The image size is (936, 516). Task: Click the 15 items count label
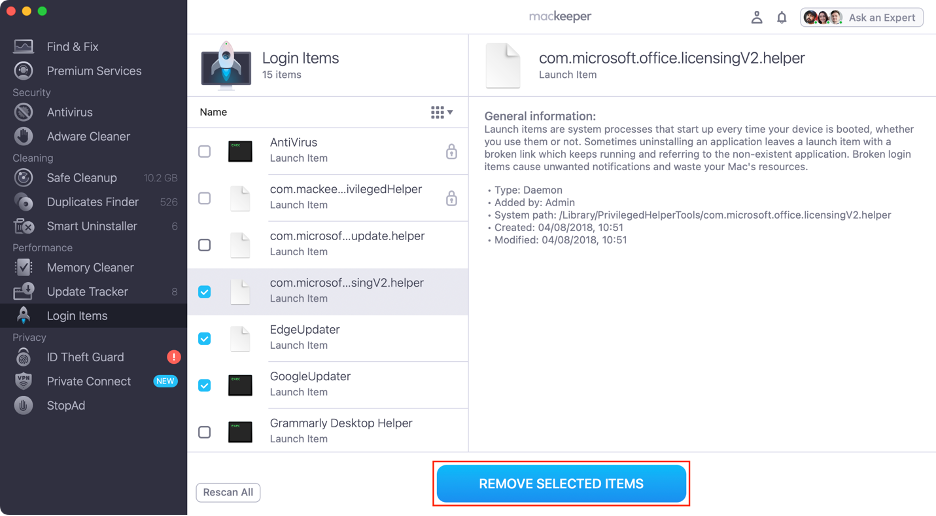coord(282,75)
